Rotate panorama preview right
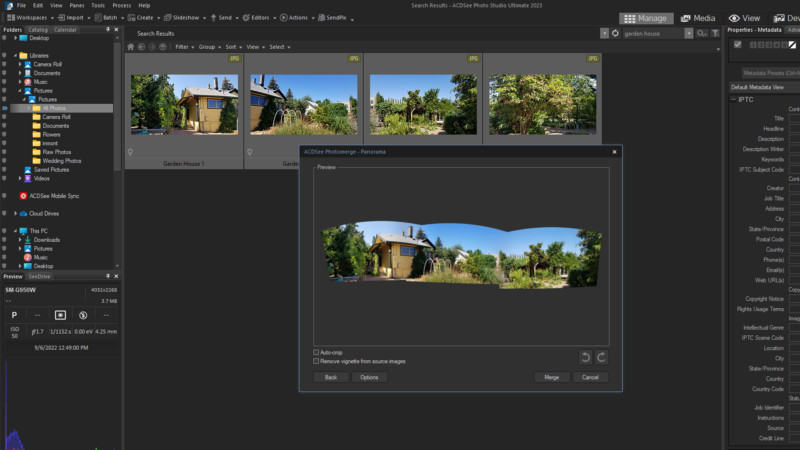This screenshot has height=450, width=800. pyautogui.click(x=602, y=357)
